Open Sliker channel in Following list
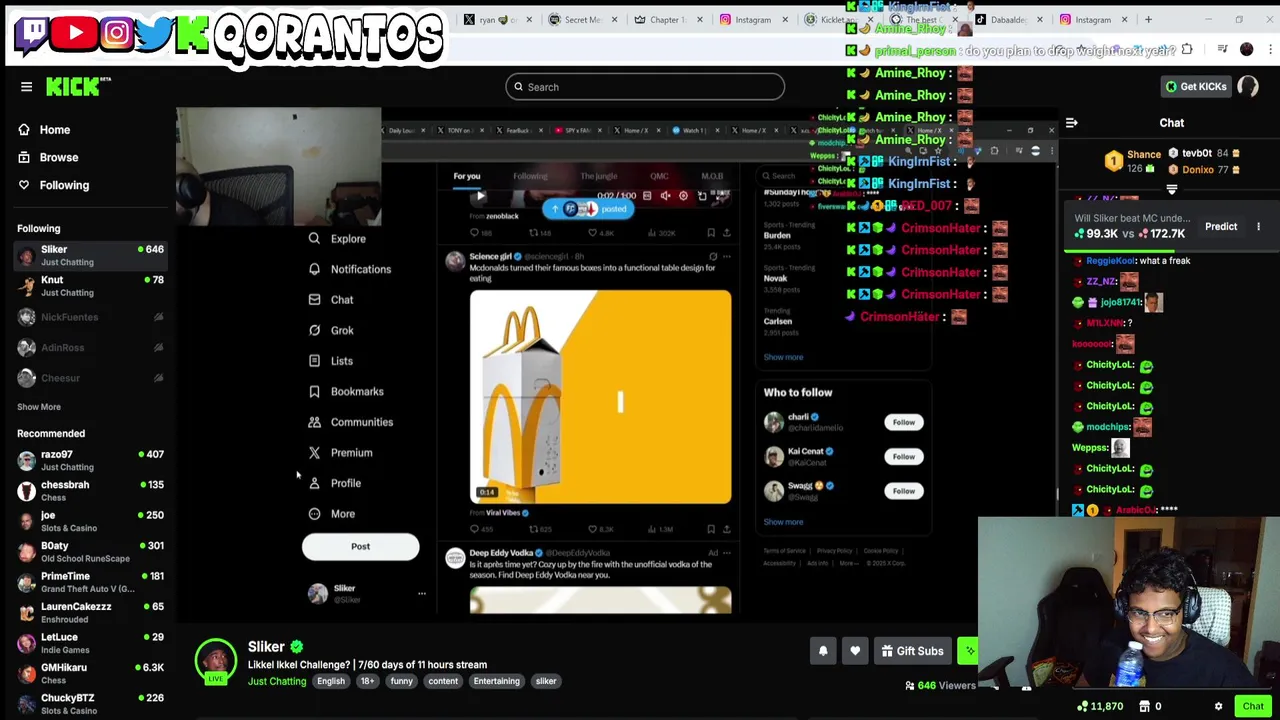1280x720 pixels. (x=90, y=255)
